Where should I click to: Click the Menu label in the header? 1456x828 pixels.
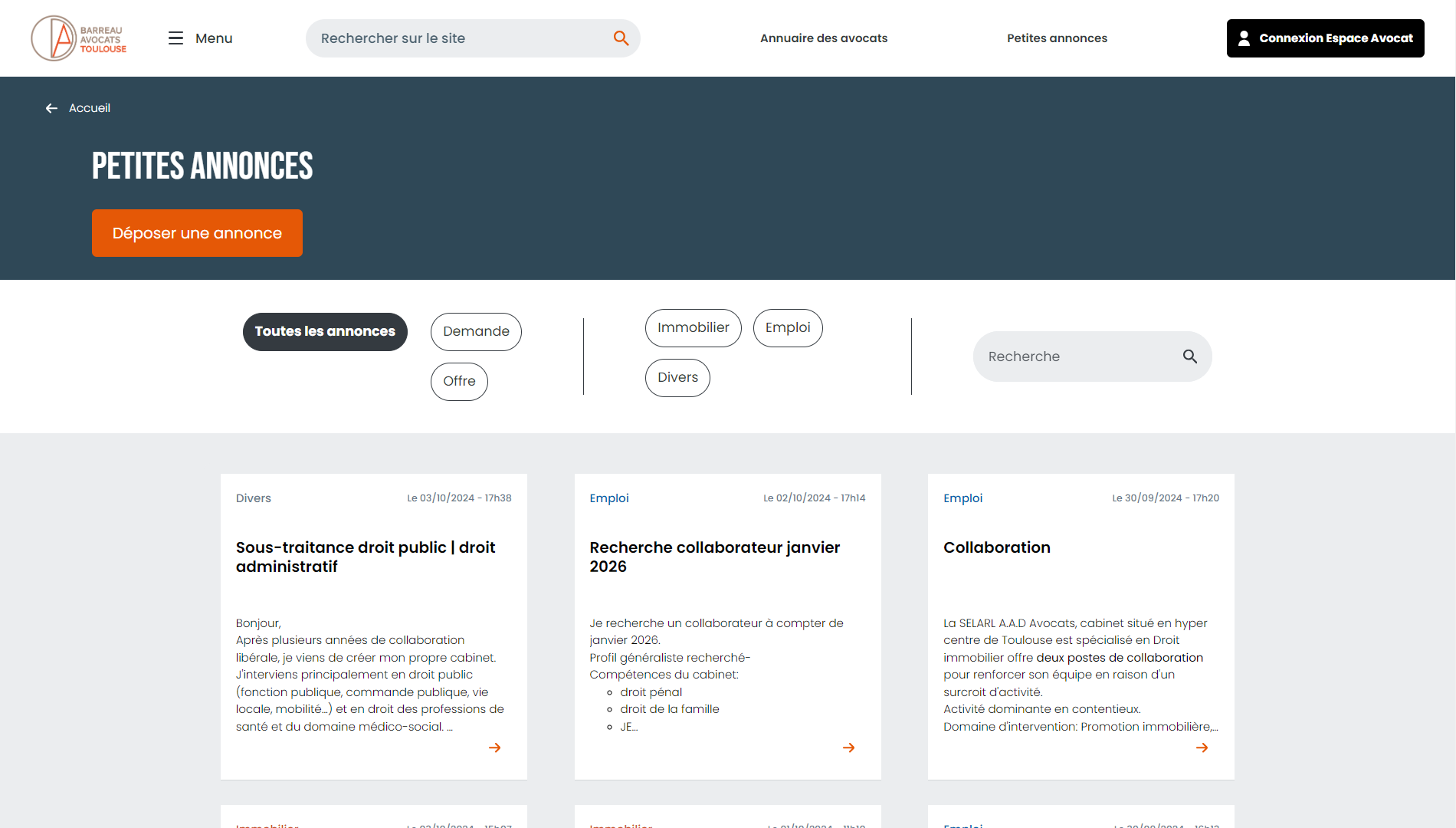click(x=214, y=38)
